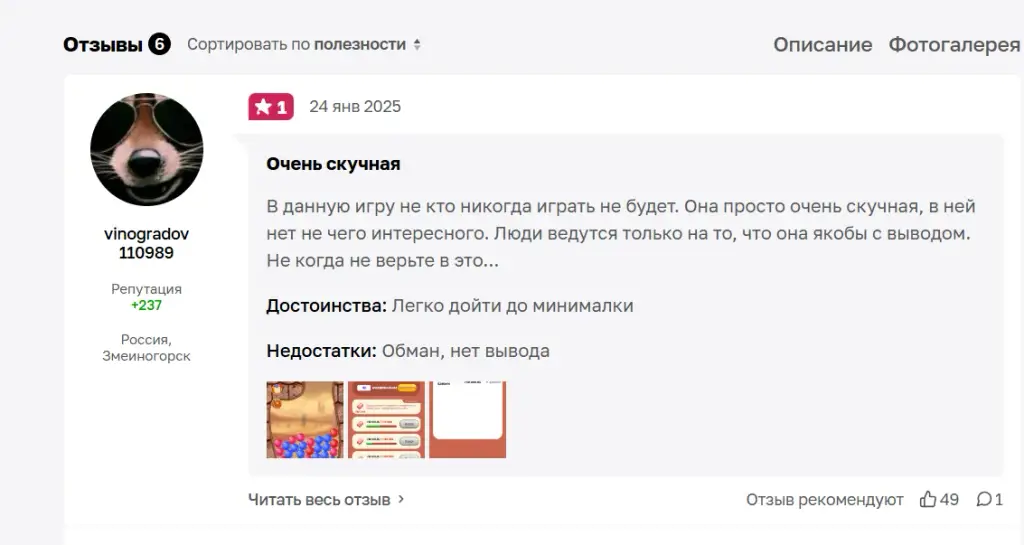1024x545 pixels.
Task: Click the reputation value +237
Action: [146, 305]
